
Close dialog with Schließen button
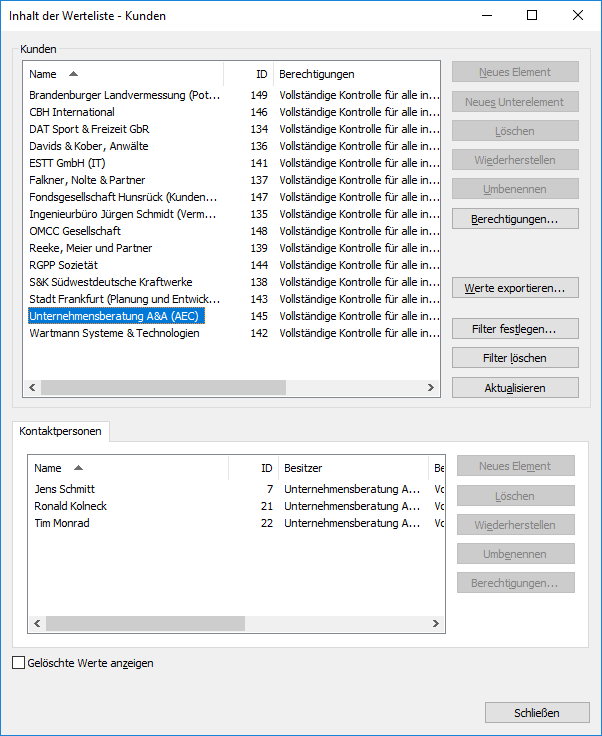pyautogui.click(x=537, y=713)
